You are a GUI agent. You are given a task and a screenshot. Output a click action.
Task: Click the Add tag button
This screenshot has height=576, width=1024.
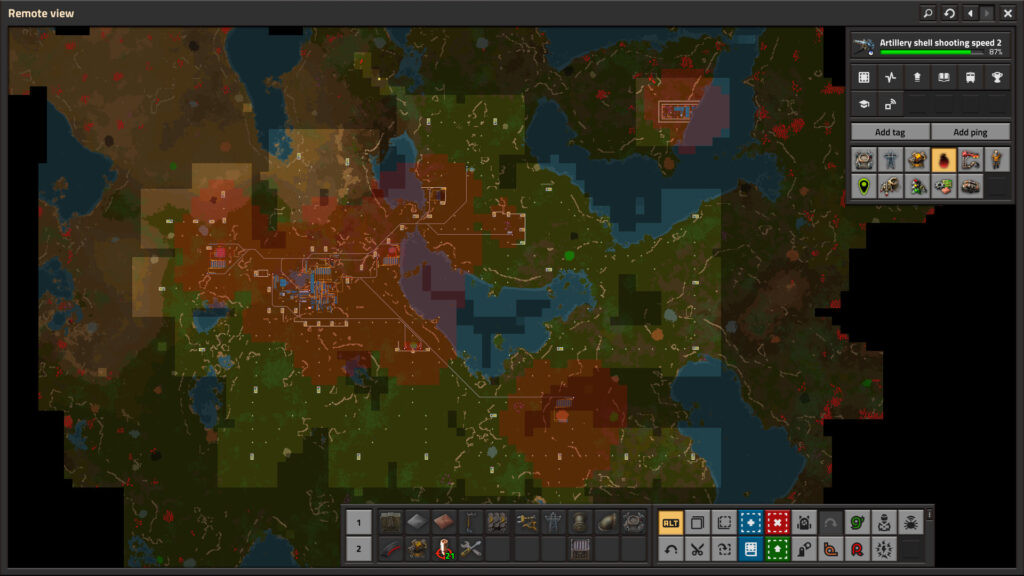pyautogui.click(x=889, y=132)
